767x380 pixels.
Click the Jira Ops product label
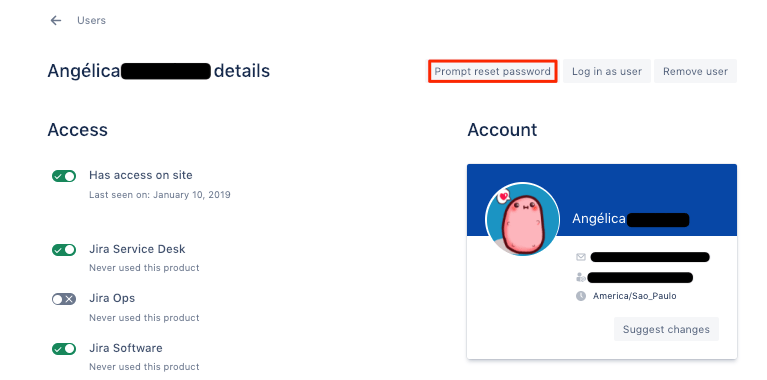[112, 298]
